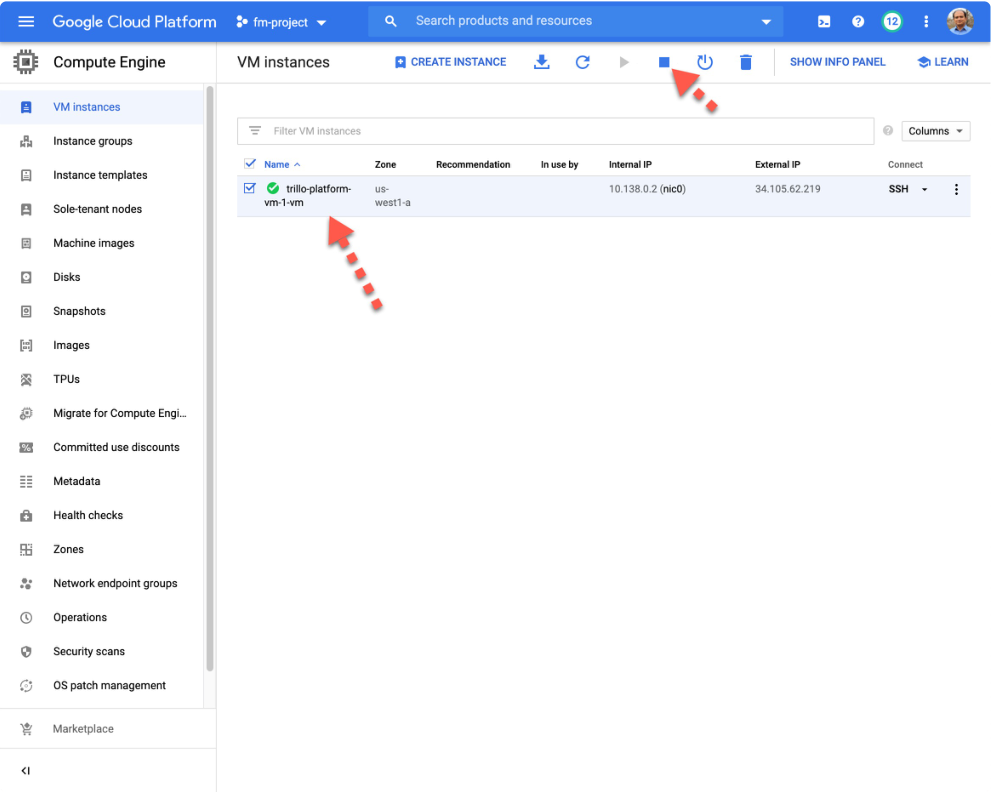The height and width of the screenshot is (793, 992).
Task: Open the user account avatar
Action: pyautogui.click(x=960, y=22)
